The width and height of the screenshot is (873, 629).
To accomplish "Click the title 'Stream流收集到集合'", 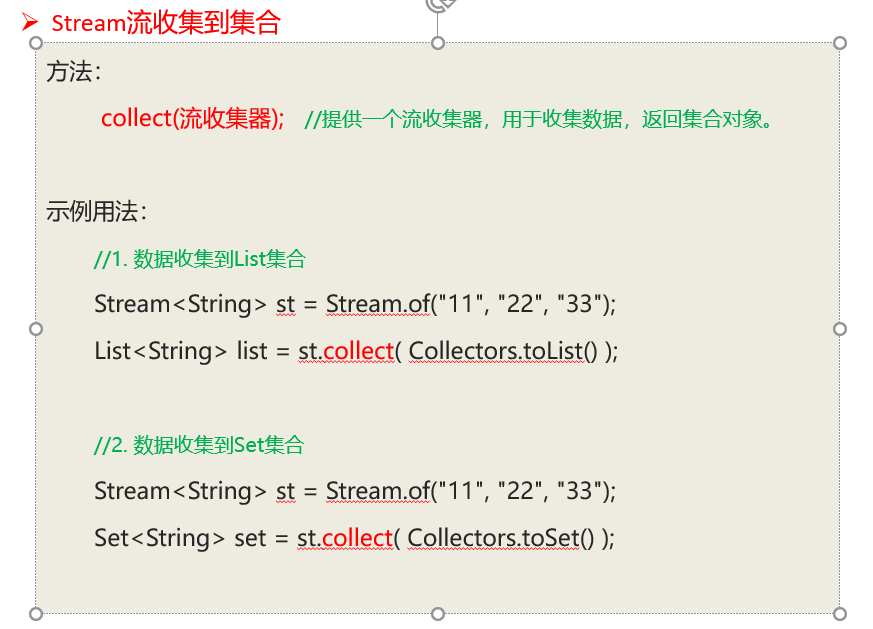I will click(166, 23).
